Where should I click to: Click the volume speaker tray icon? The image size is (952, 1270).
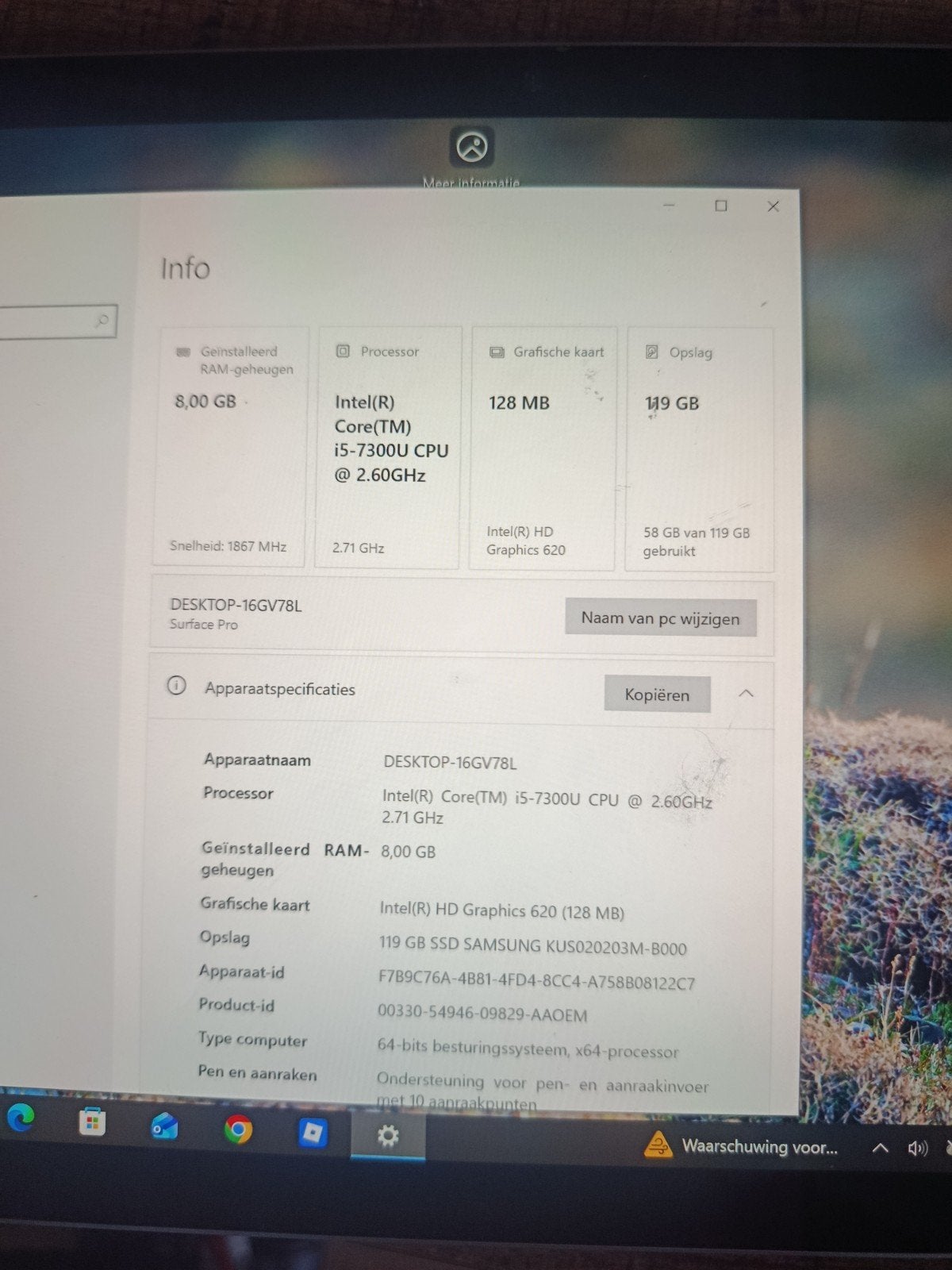pos(918,1148)
